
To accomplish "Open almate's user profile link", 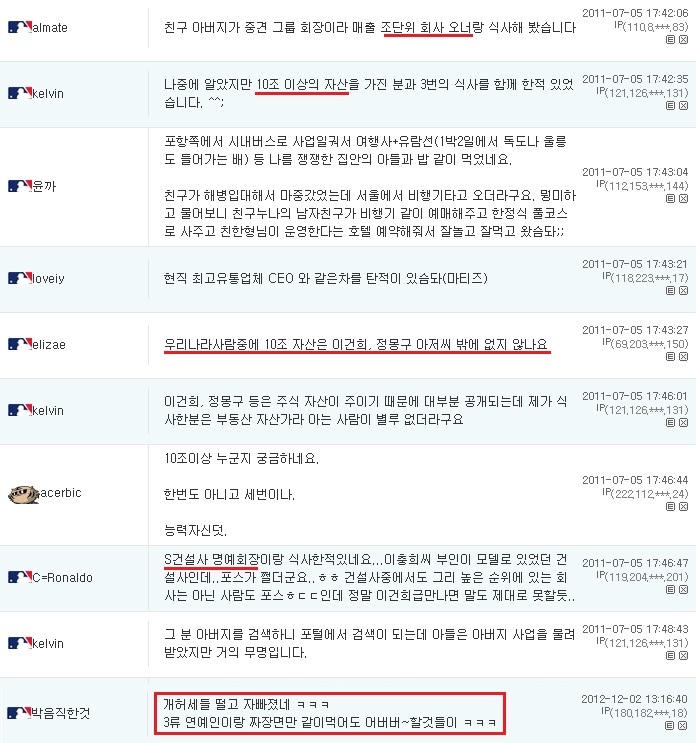I will point(50,27).
